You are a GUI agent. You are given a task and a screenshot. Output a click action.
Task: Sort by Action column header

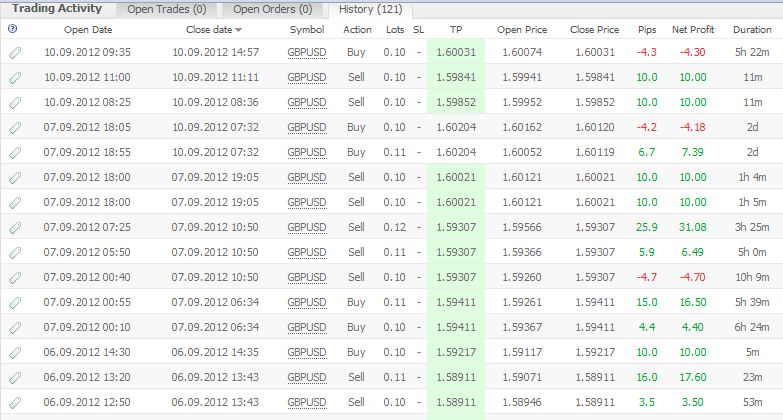coord(357,29)
